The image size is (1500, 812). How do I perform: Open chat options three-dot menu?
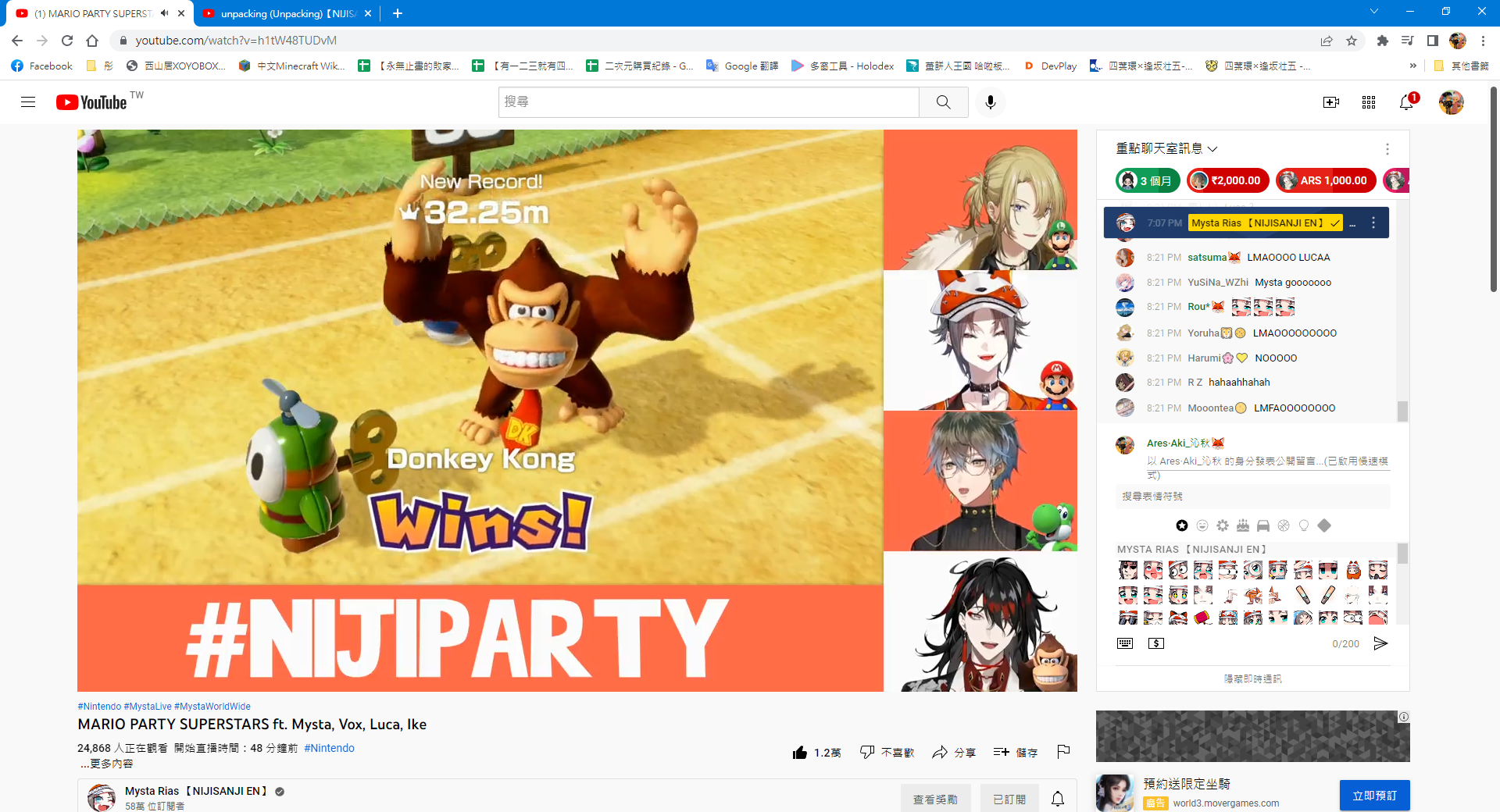tap(1387, 149)
